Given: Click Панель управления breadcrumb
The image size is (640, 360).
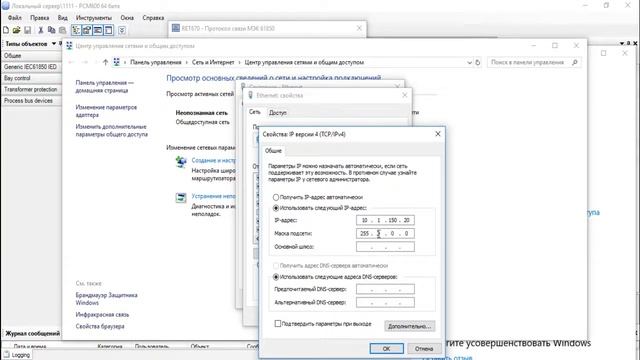Looking at the screenshot, I should (x=156, y=62).
